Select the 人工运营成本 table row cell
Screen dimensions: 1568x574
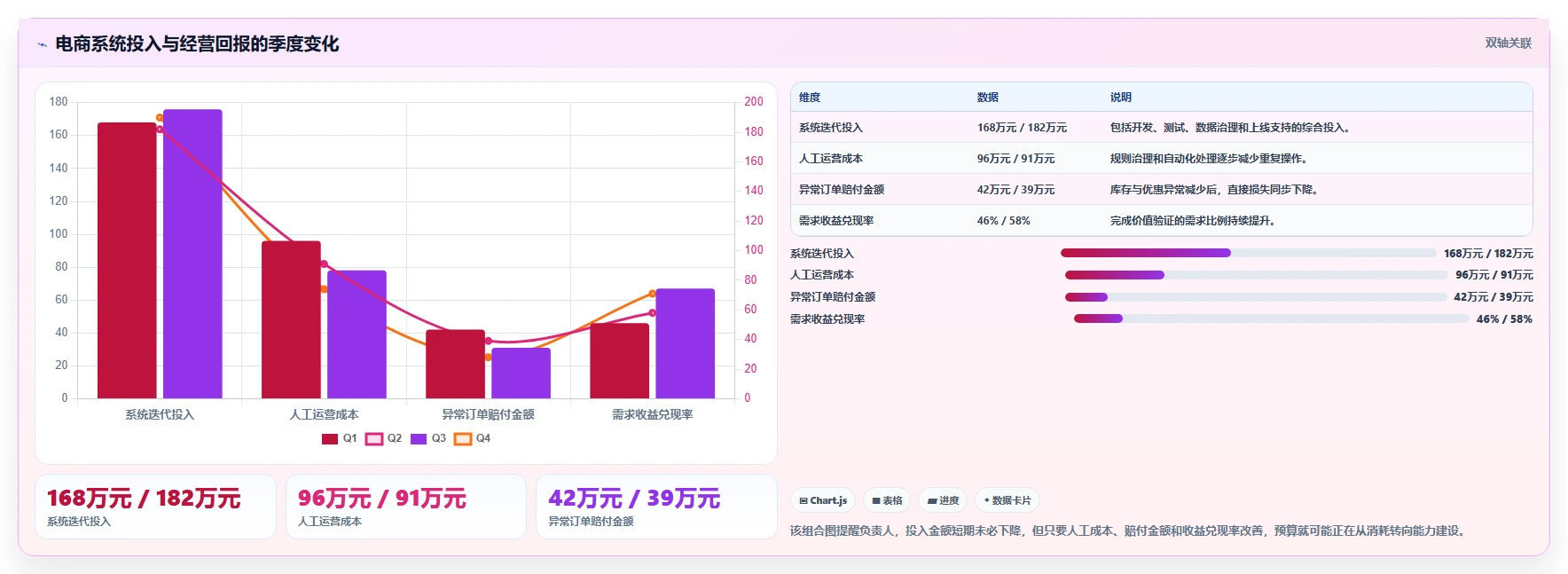point(831,159)
